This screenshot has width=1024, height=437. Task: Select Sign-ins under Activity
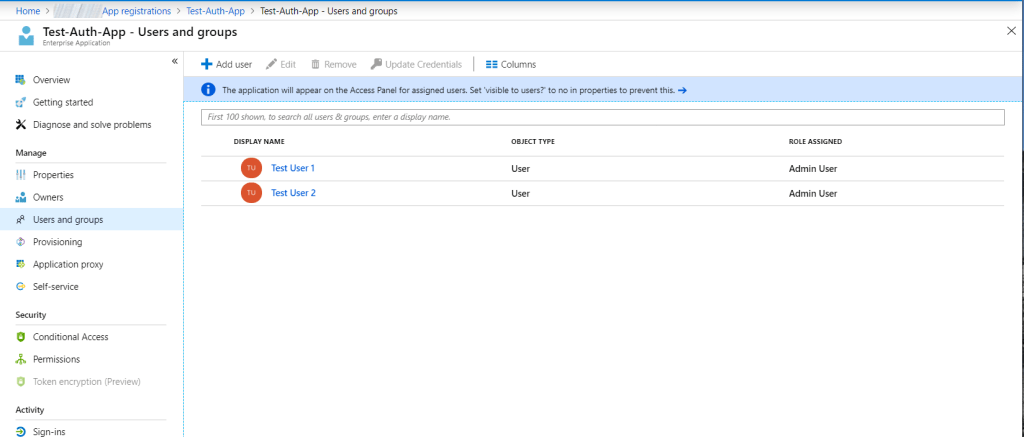[x=50, y=432]
